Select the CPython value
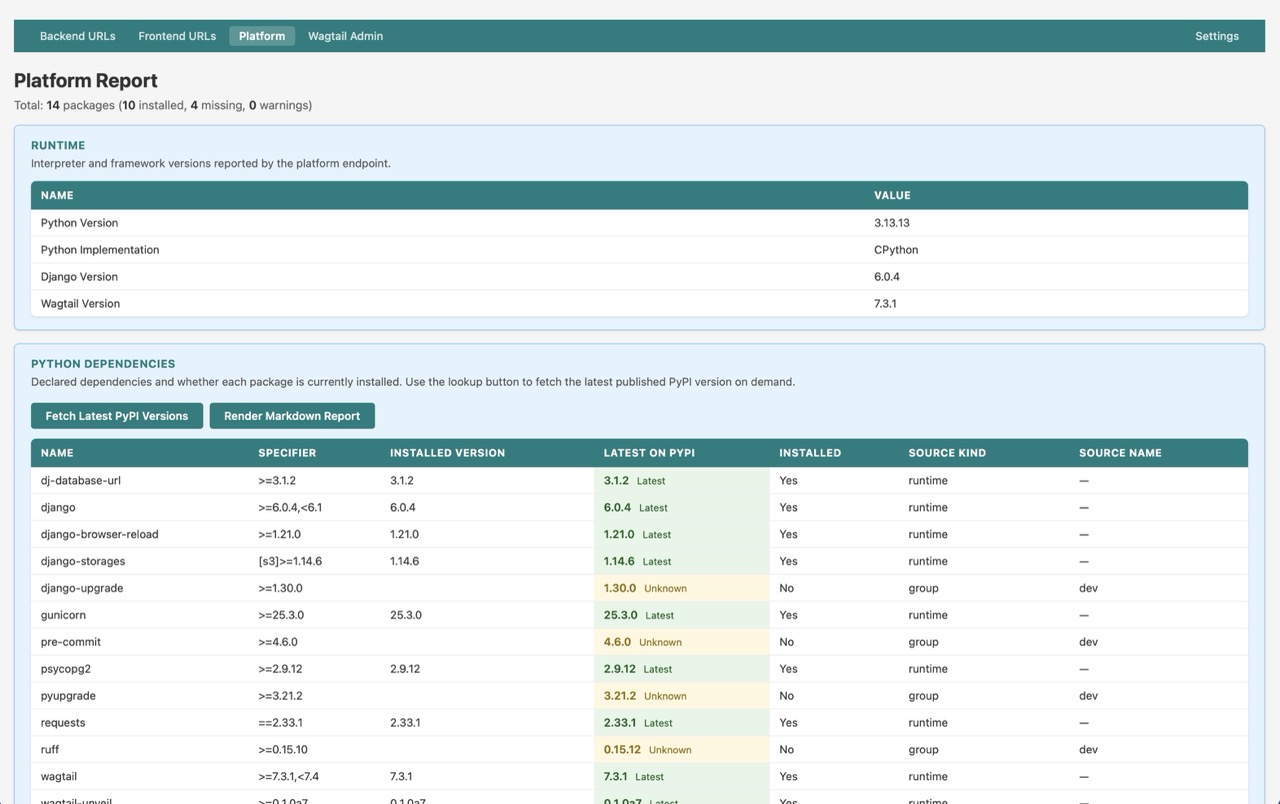This screenshot has width=1280, height=804. (x=896, y=250)
